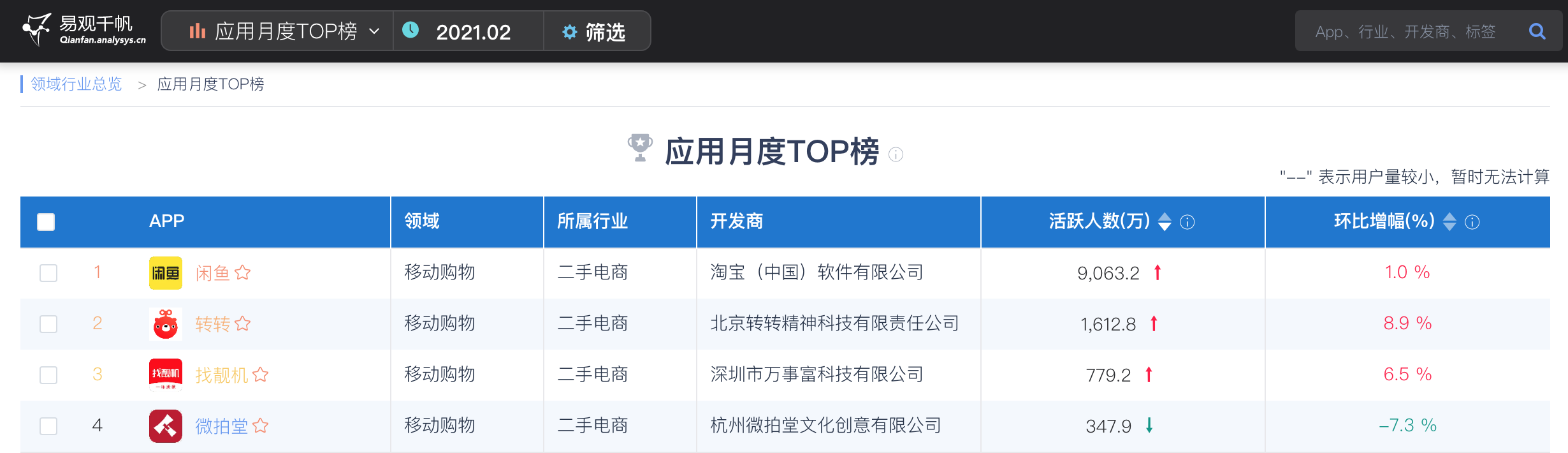
Task: Open the 找靓机 app link
Action: coord(221,375)
